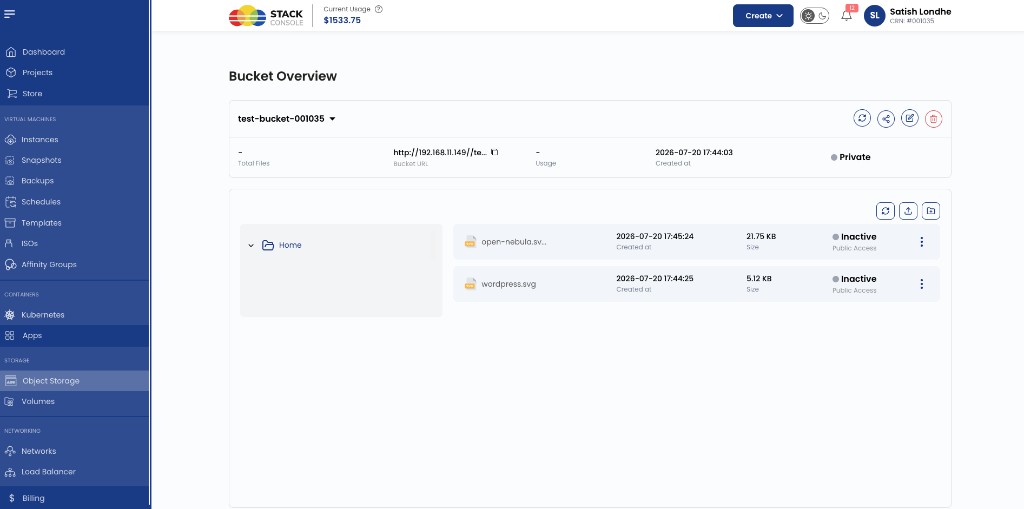Image resolution: width=1024 pixels, height=509 pixels.
Task: Open the test-bucket-001035 bucket selector
Action: (x=287, y=119)
